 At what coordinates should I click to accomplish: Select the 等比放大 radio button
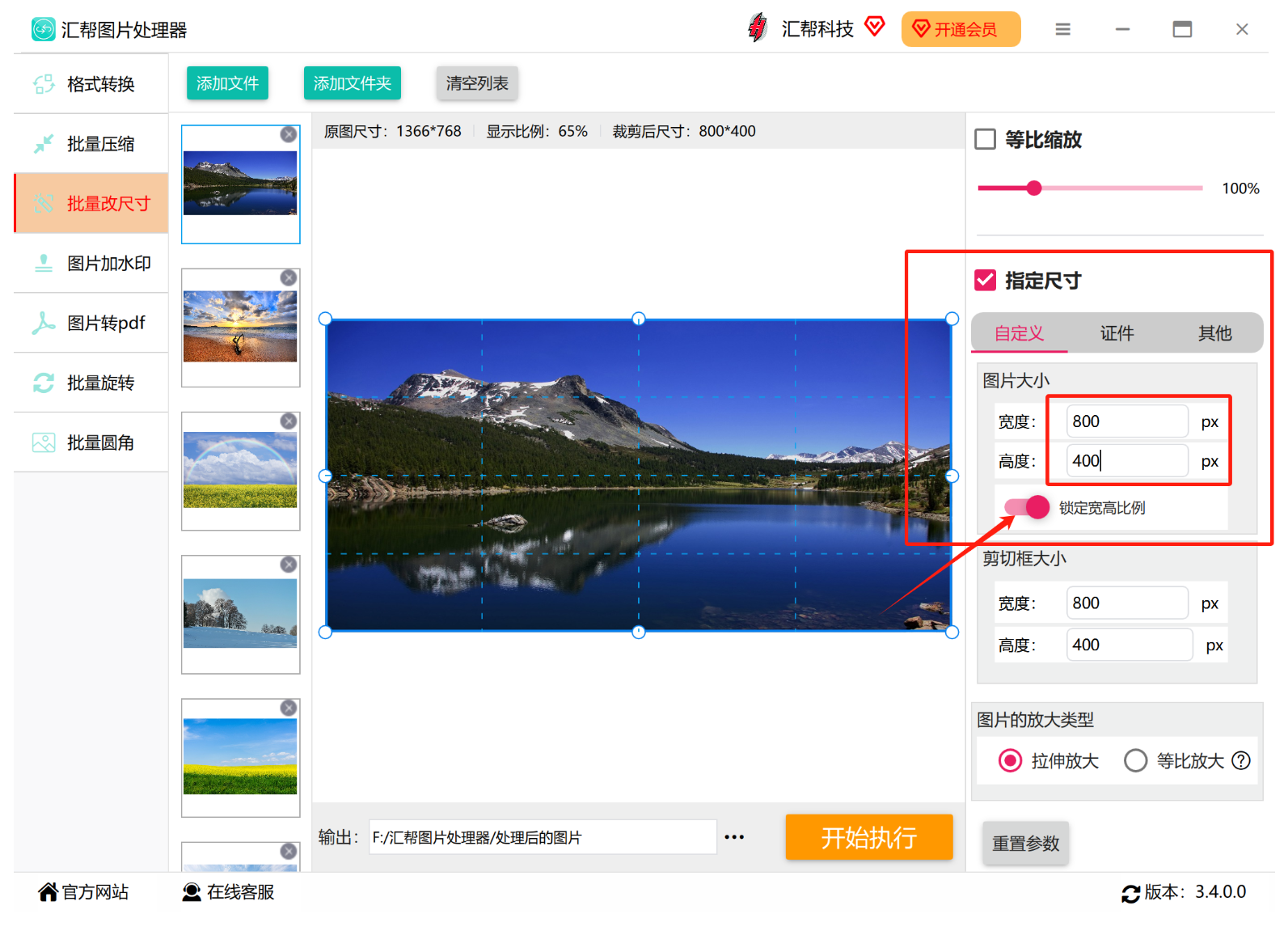(1135, 760)
